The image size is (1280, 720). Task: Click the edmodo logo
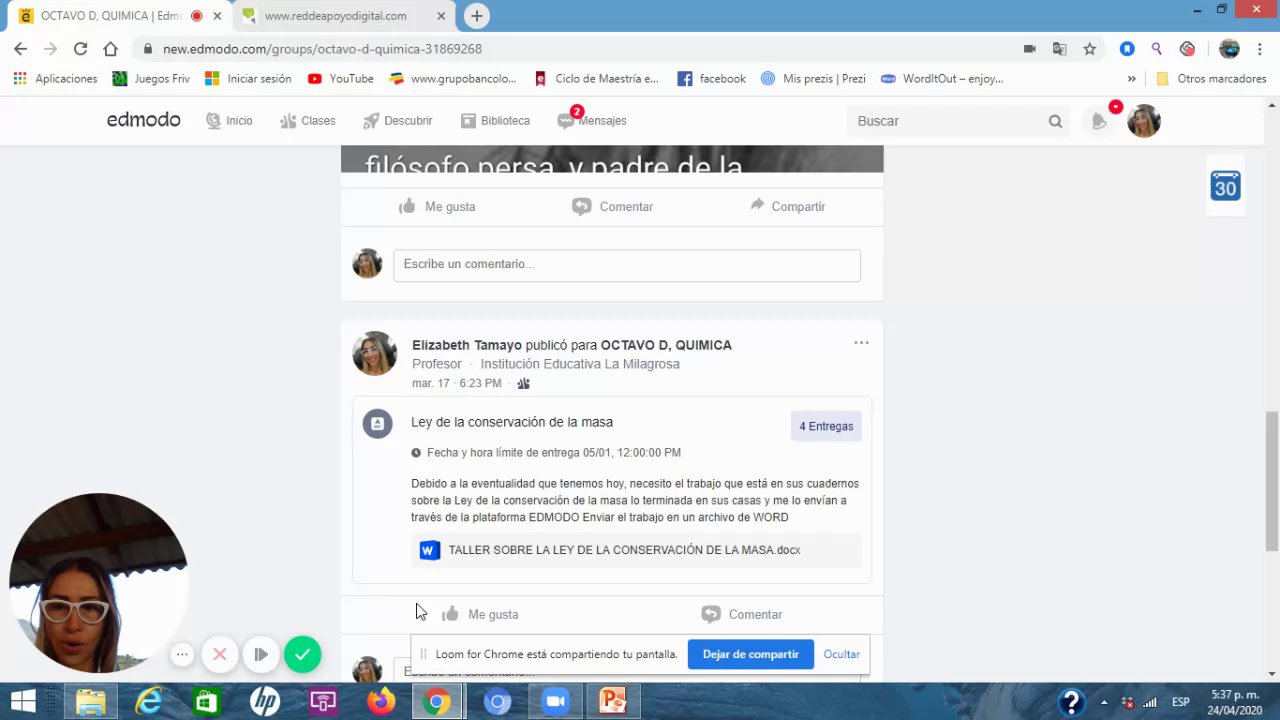pos(144,120)
